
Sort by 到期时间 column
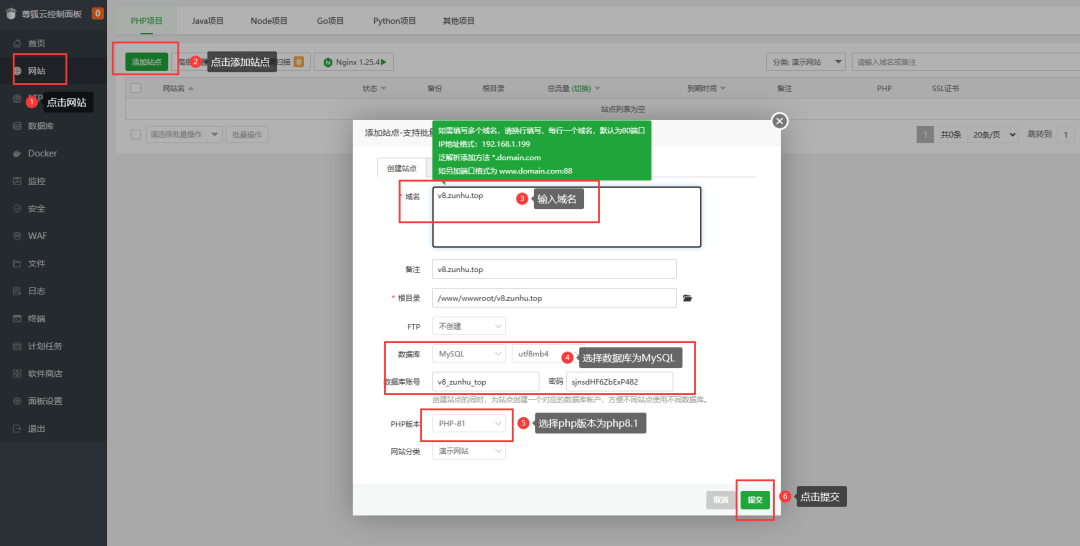pos(706,89)
